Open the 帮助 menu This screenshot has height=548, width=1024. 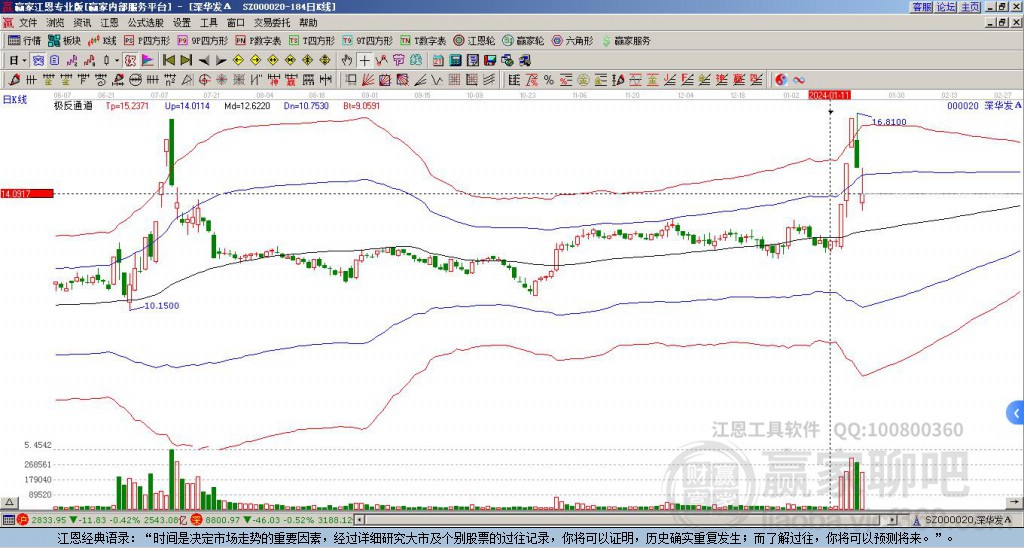pos(308,23)
